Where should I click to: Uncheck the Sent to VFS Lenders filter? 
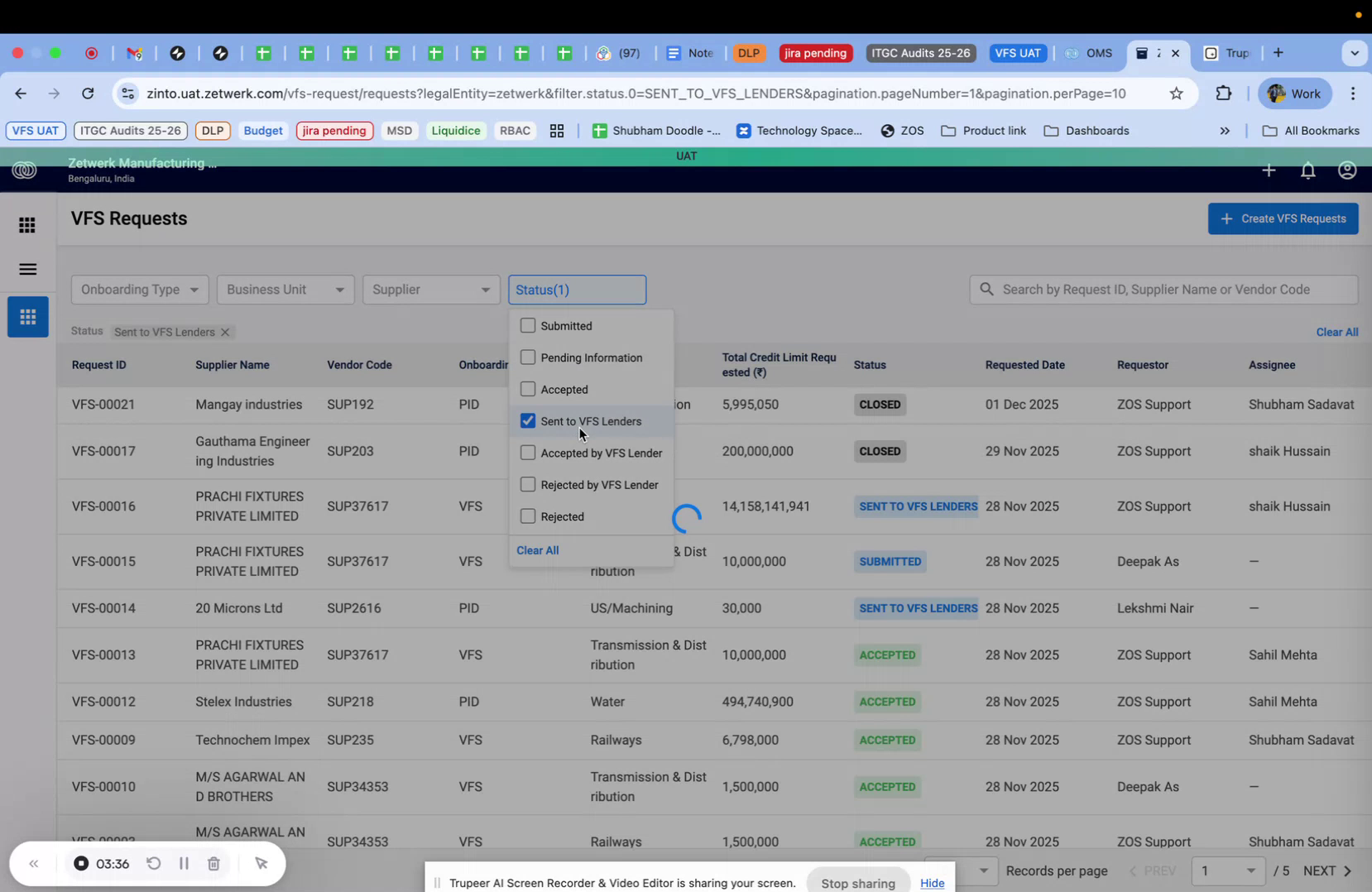[x=528, y=420]
